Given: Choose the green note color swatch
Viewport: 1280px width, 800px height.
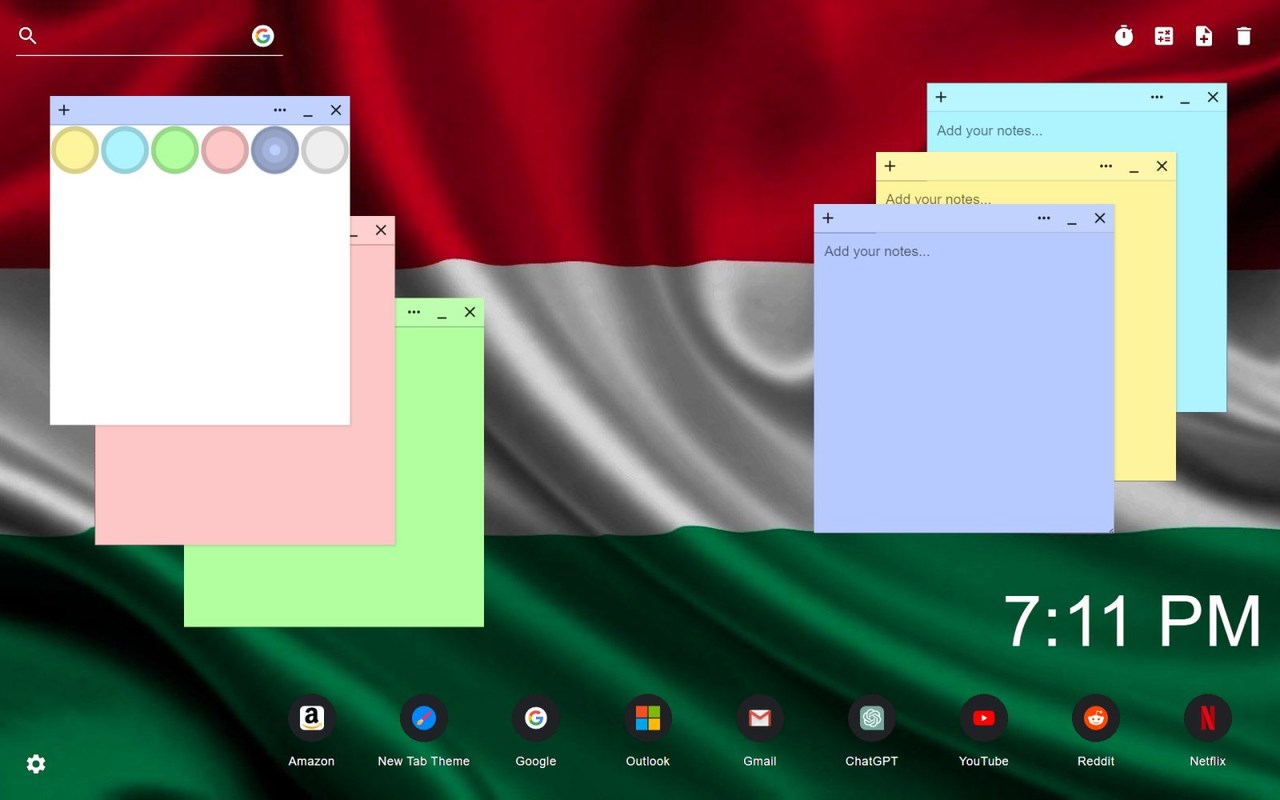Looking at the screenshot, I should tap(175, 150).
